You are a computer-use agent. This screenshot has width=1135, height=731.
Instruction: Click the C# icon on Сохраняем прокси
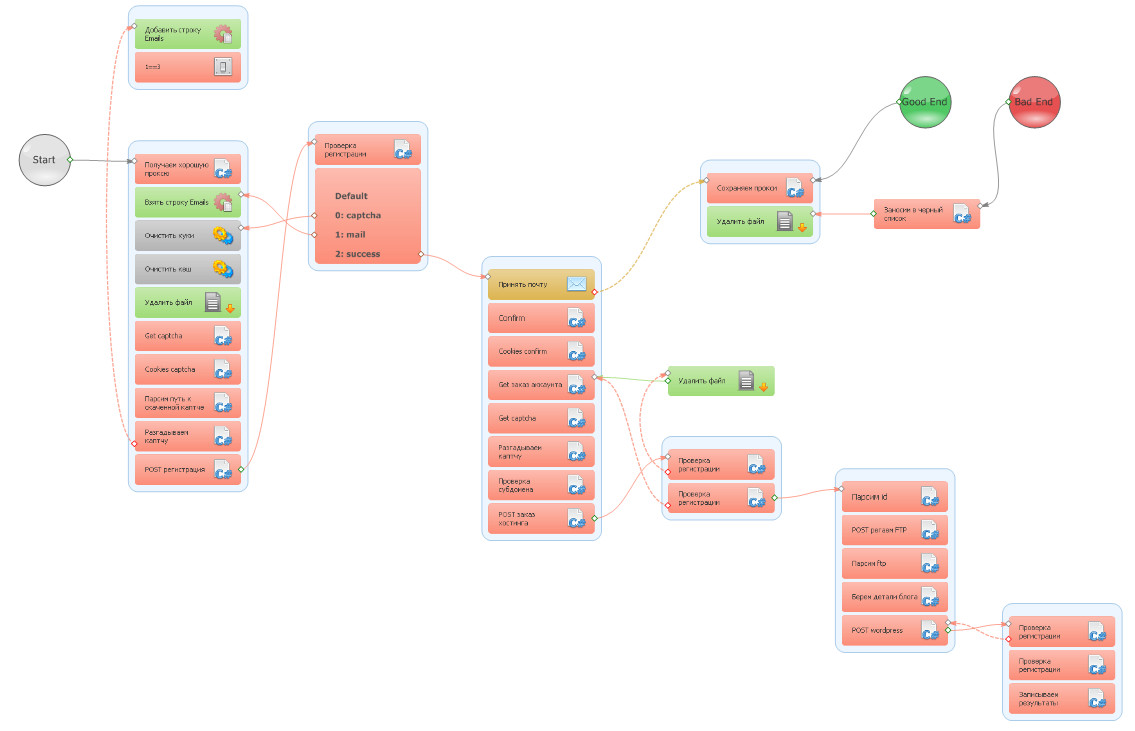pos(796,188)
